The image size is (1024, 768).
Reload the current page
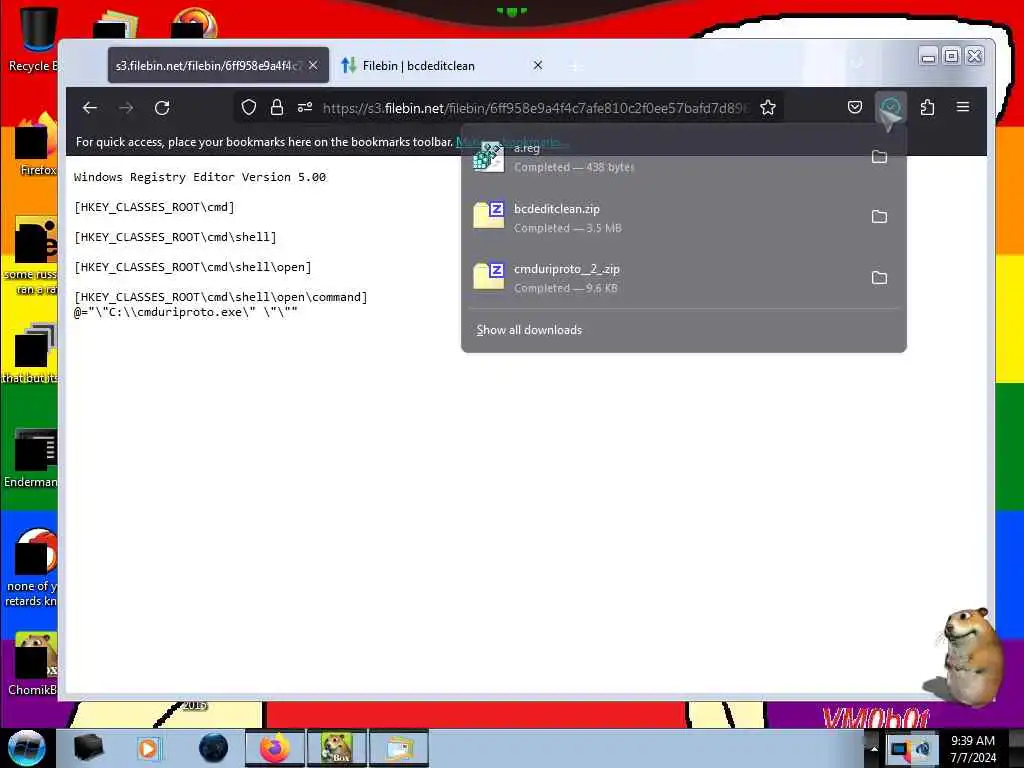[162, 108]
